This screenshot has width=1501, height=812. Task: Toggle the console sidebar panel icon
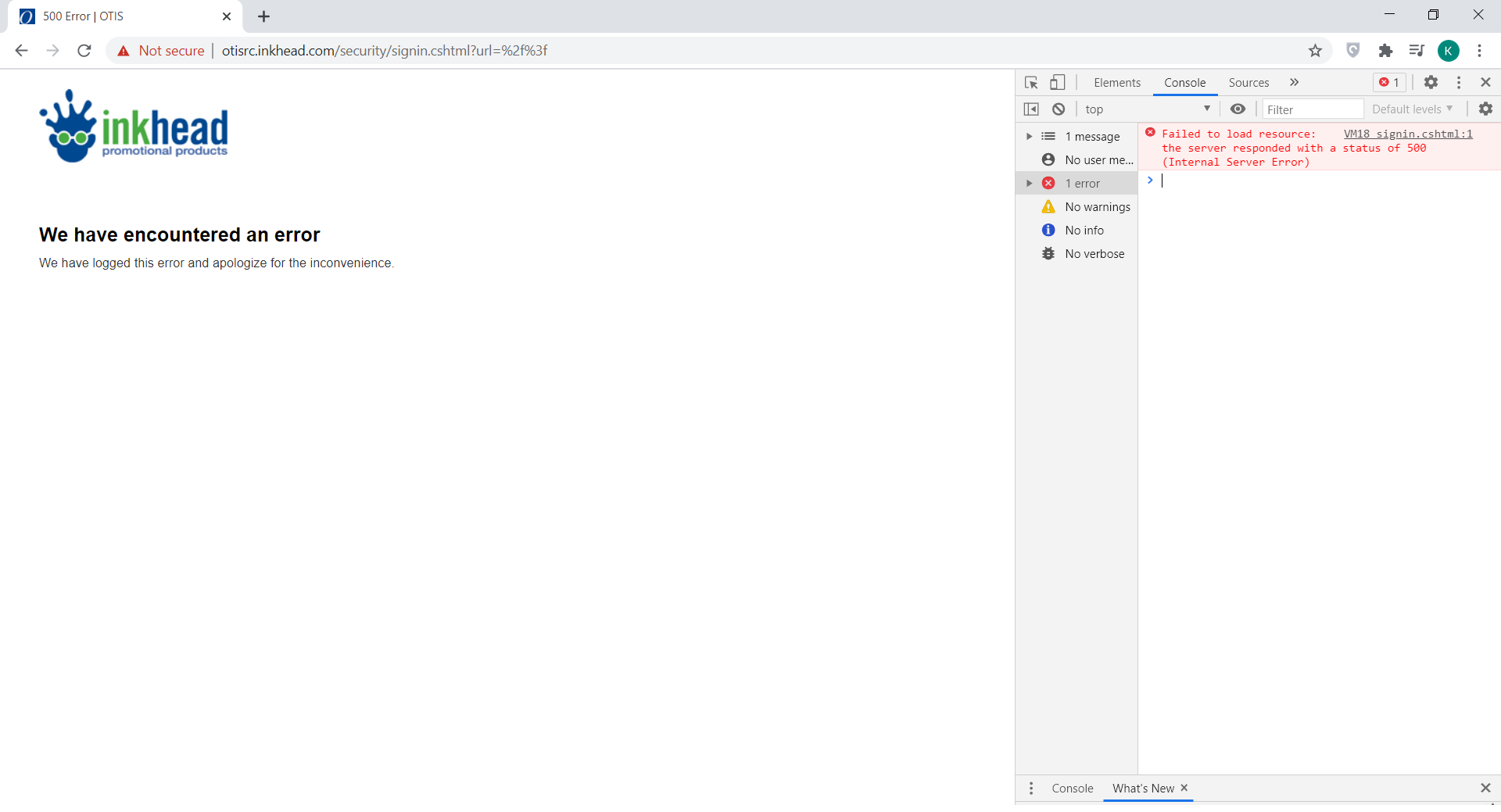click(x=1031, y=109)
